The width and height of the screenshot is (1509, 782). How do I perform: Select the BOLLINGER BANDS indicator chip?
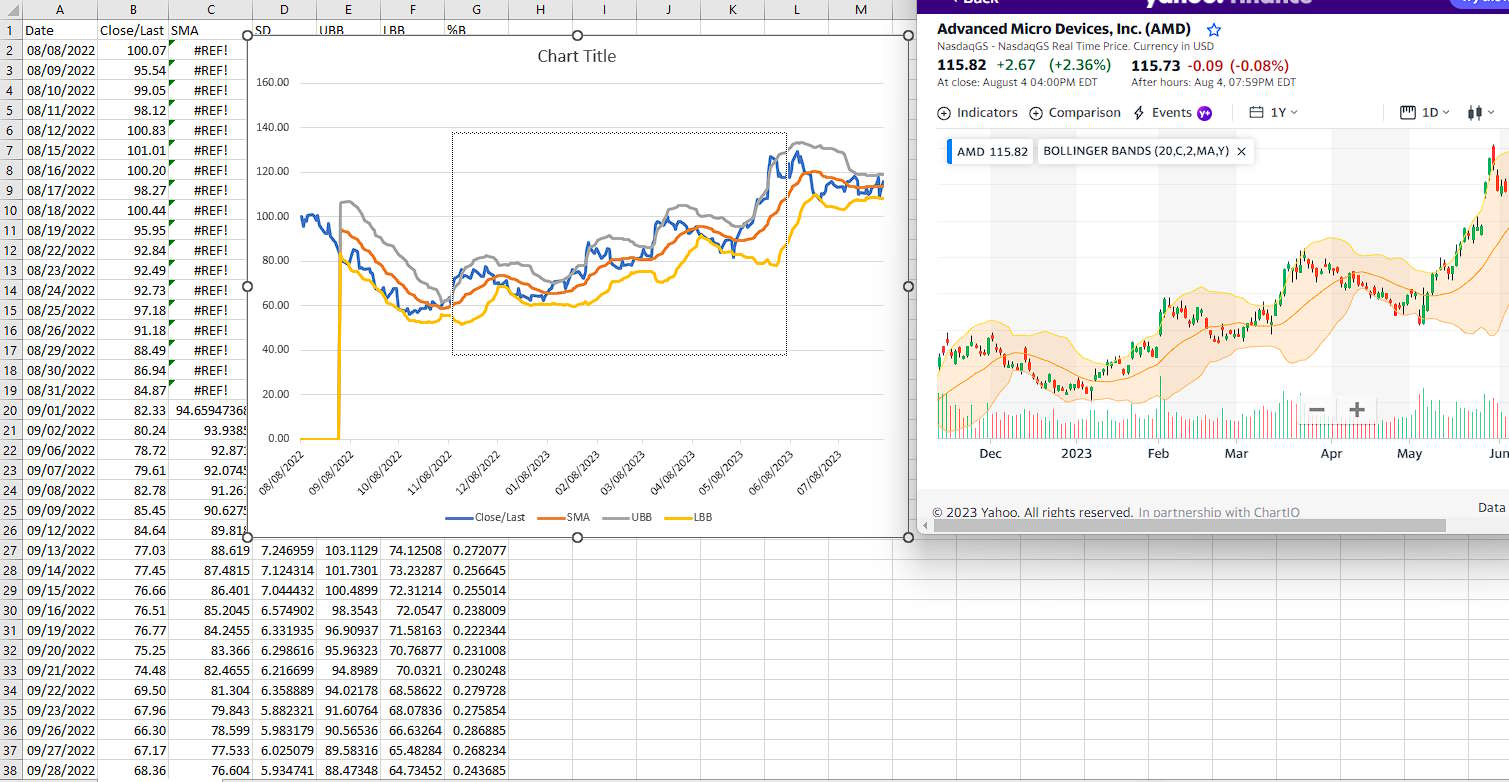1137,151
